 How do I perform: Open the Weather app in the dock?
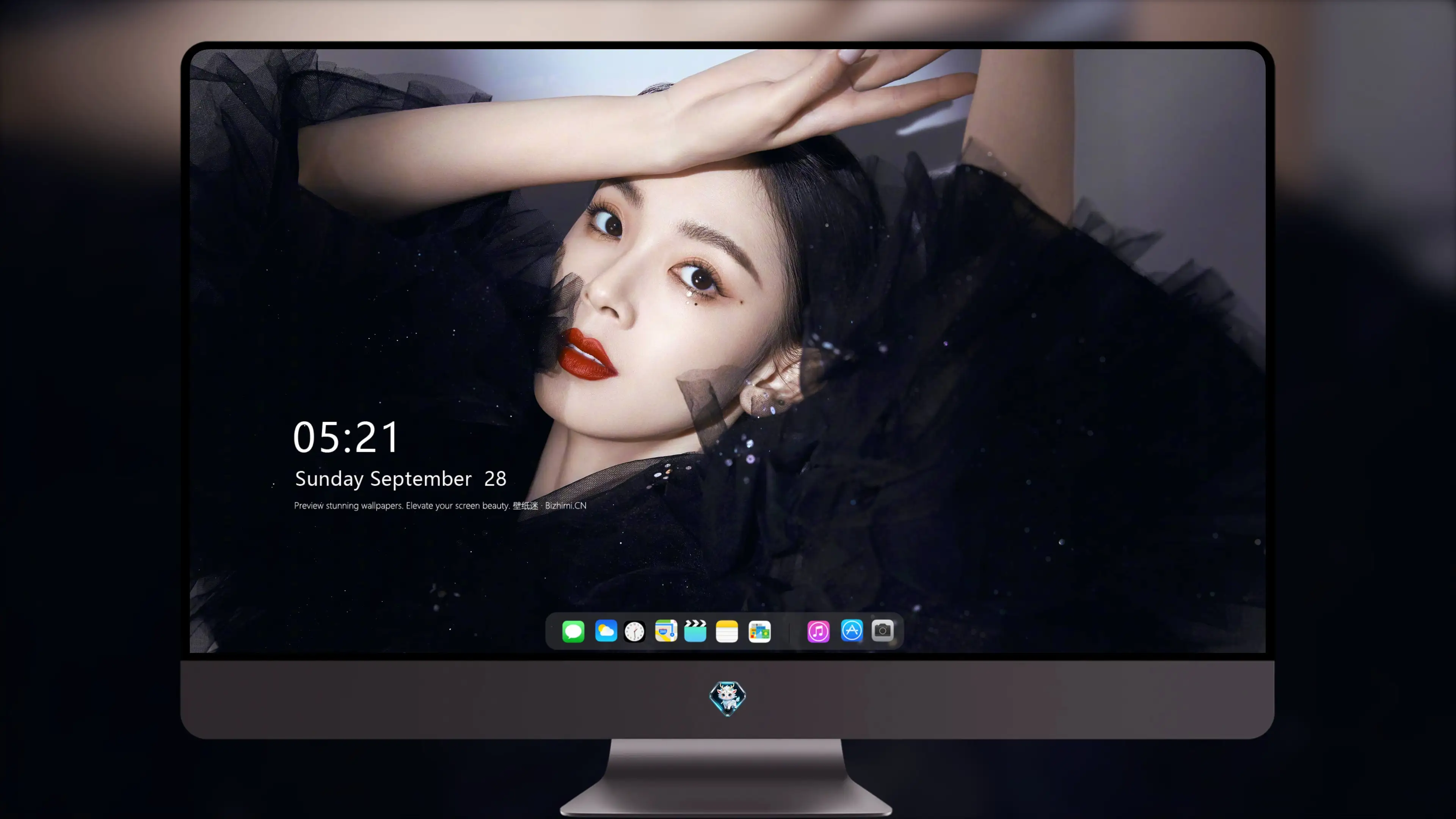[x=606, y=631]
